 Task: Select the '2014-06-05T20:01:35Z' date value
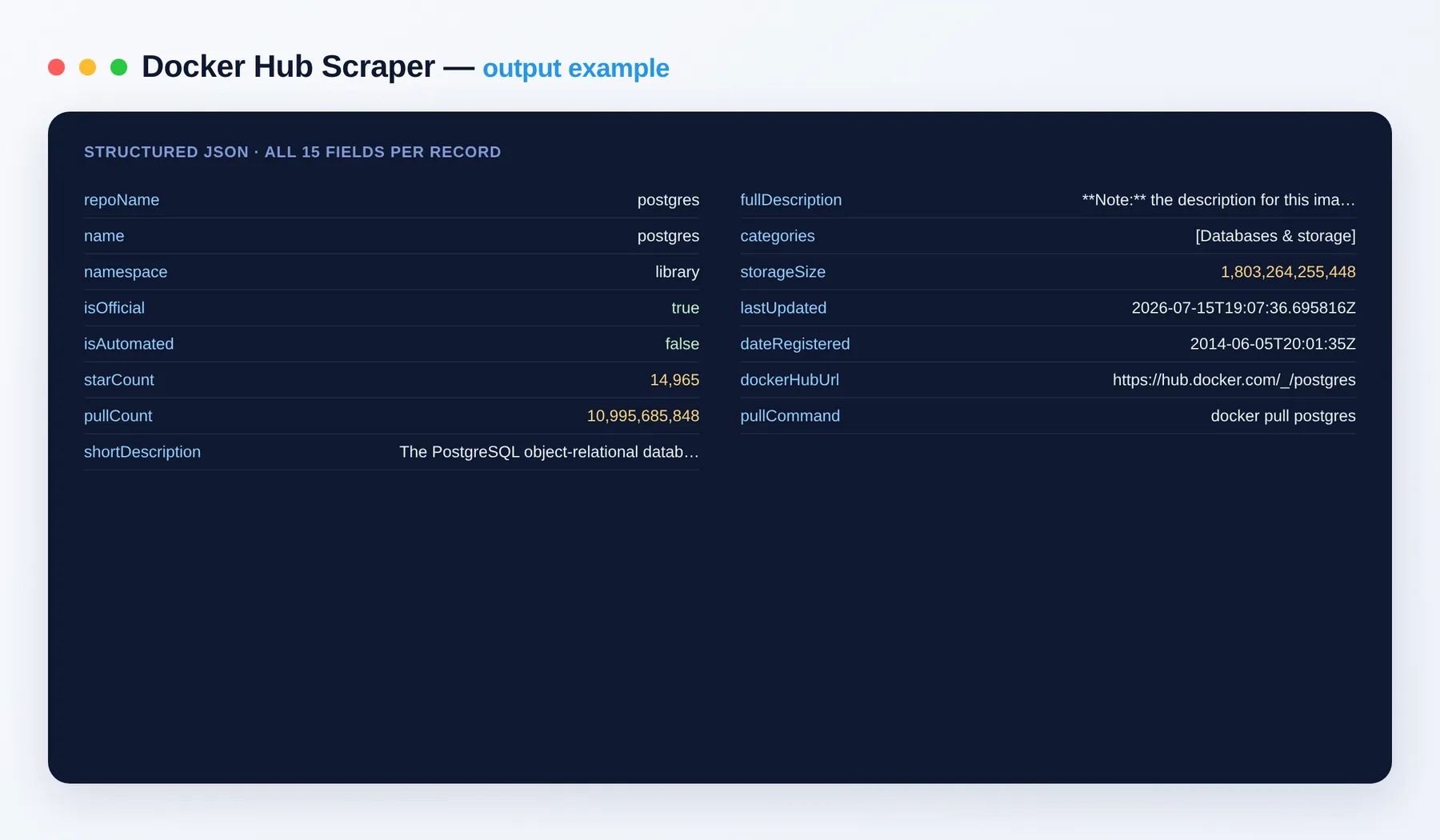[x=1273, y=344]
